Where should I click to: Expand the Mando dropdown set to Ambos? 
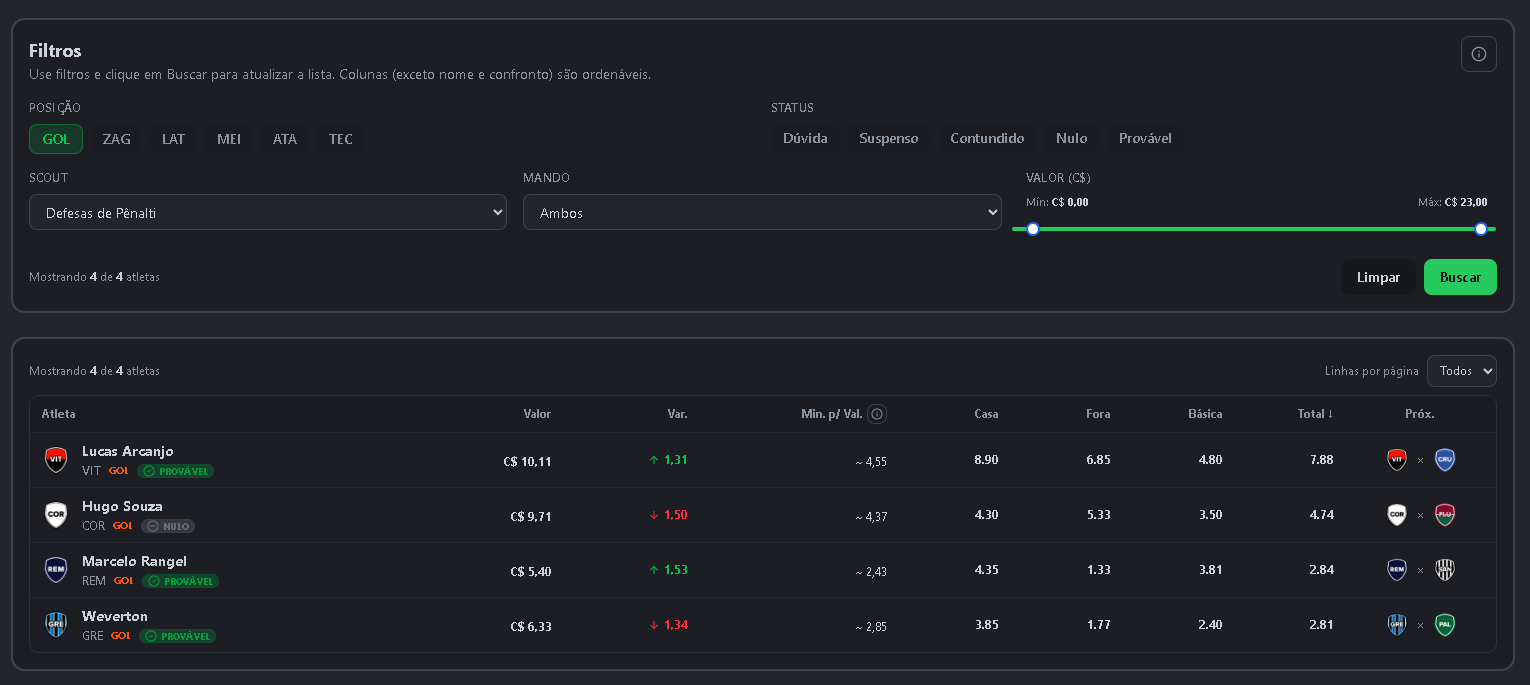point(761,213)
